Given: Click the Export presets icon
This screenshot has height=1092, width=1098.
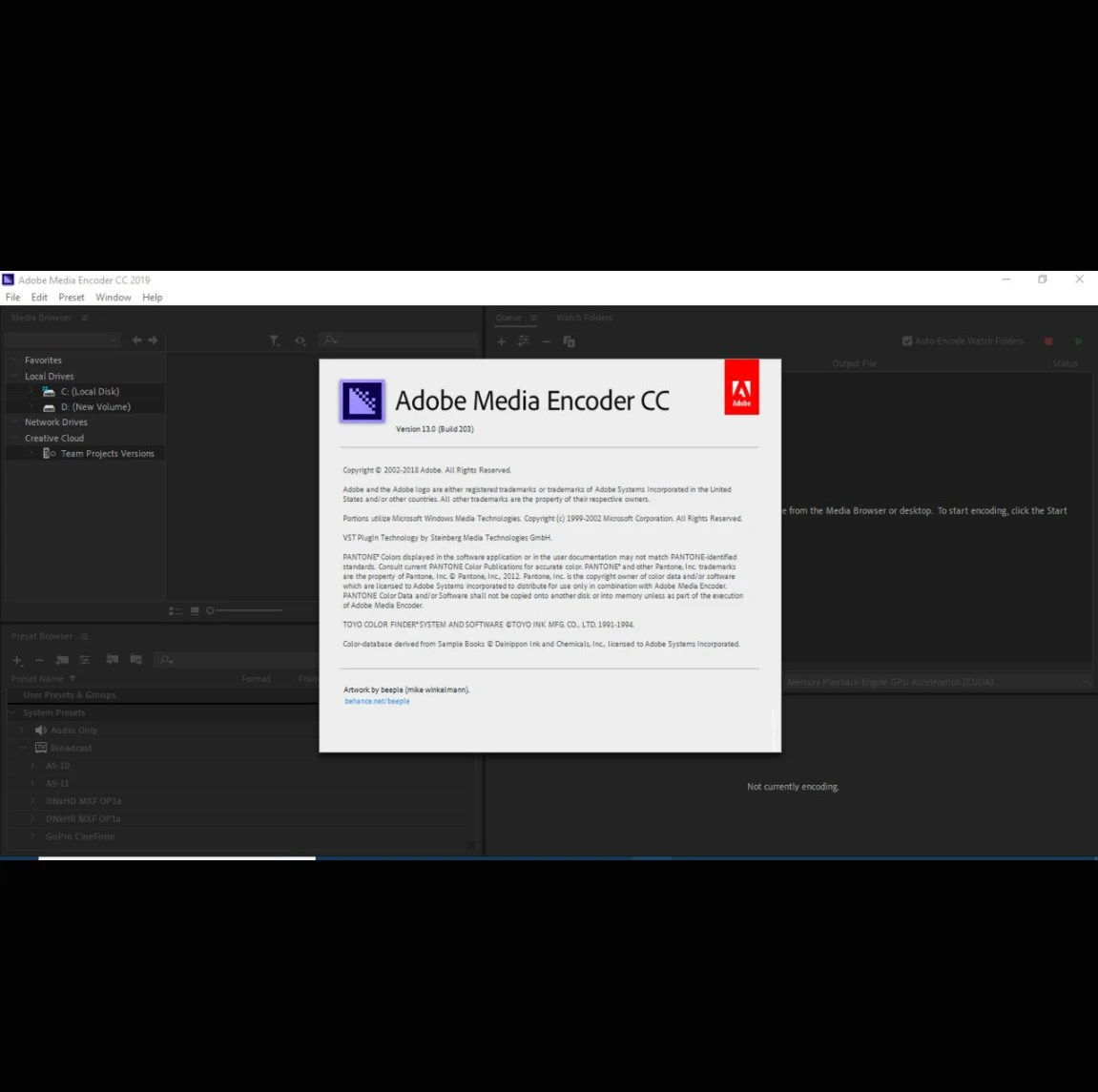Looking at the screenshot, I should (x=135, y=659).
